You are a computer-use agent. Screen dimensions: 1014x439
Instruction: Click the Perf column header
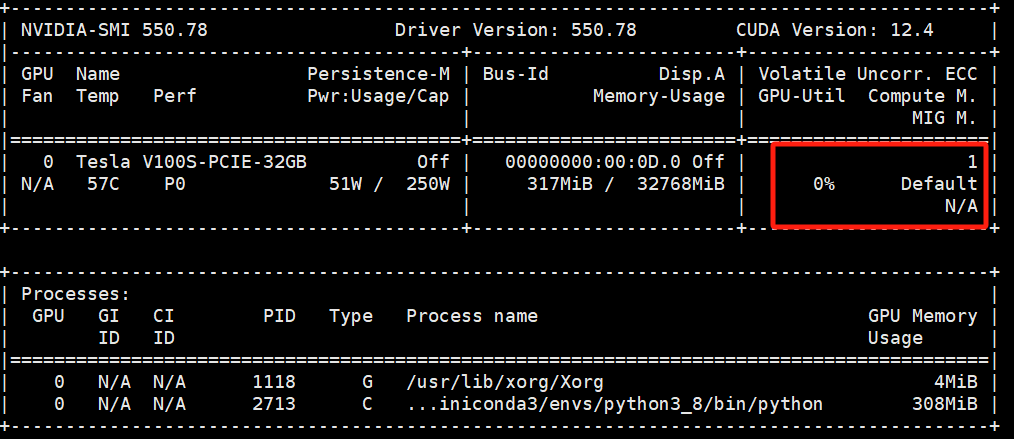175,97
